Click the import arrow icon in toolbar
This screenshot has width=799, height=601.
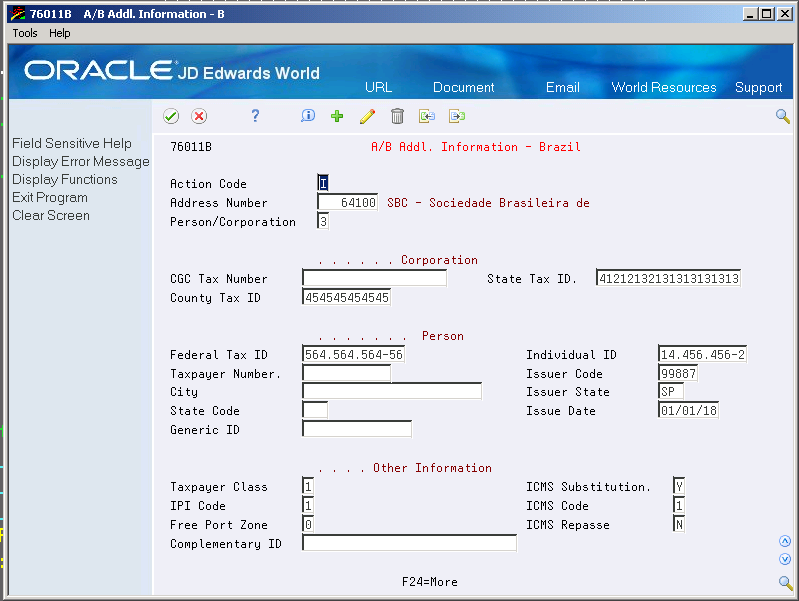(427, 116)
